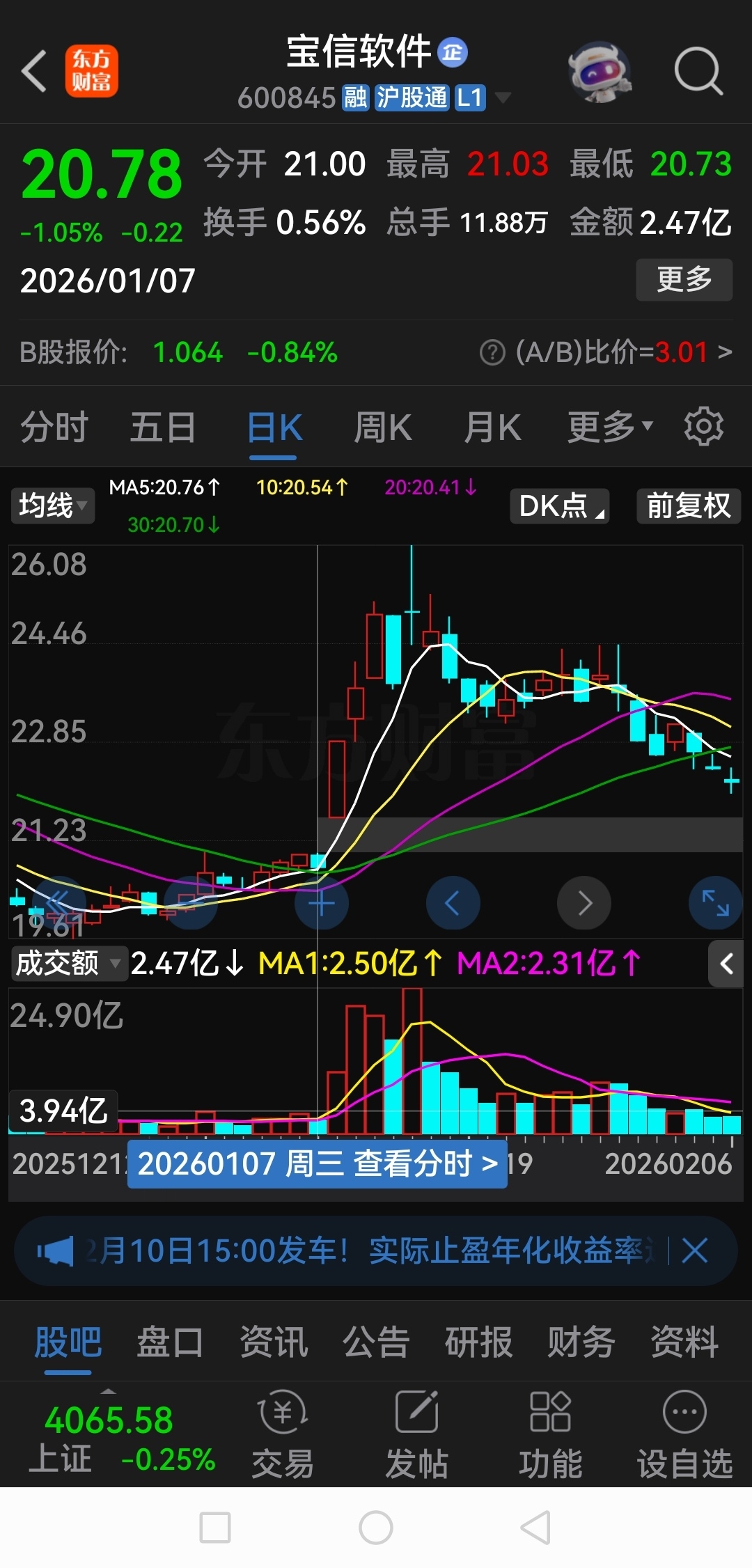752x1568 pixels.
Task: Tap the 3.94亿 volume crosshair label
Action: click(x=63, y=1111)
